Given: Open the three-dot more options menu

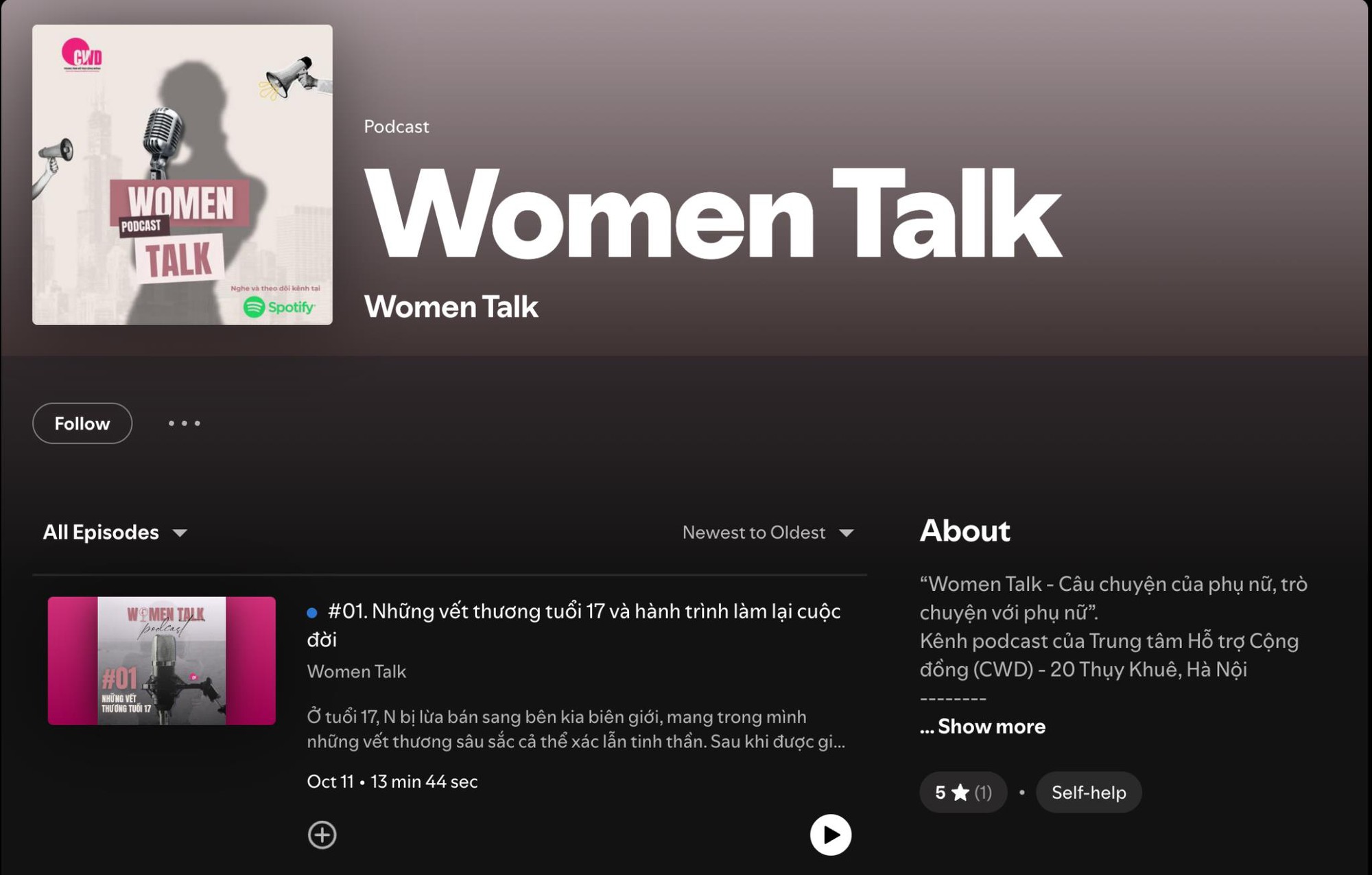Looking at the screenshot, I should pos(185,423).
